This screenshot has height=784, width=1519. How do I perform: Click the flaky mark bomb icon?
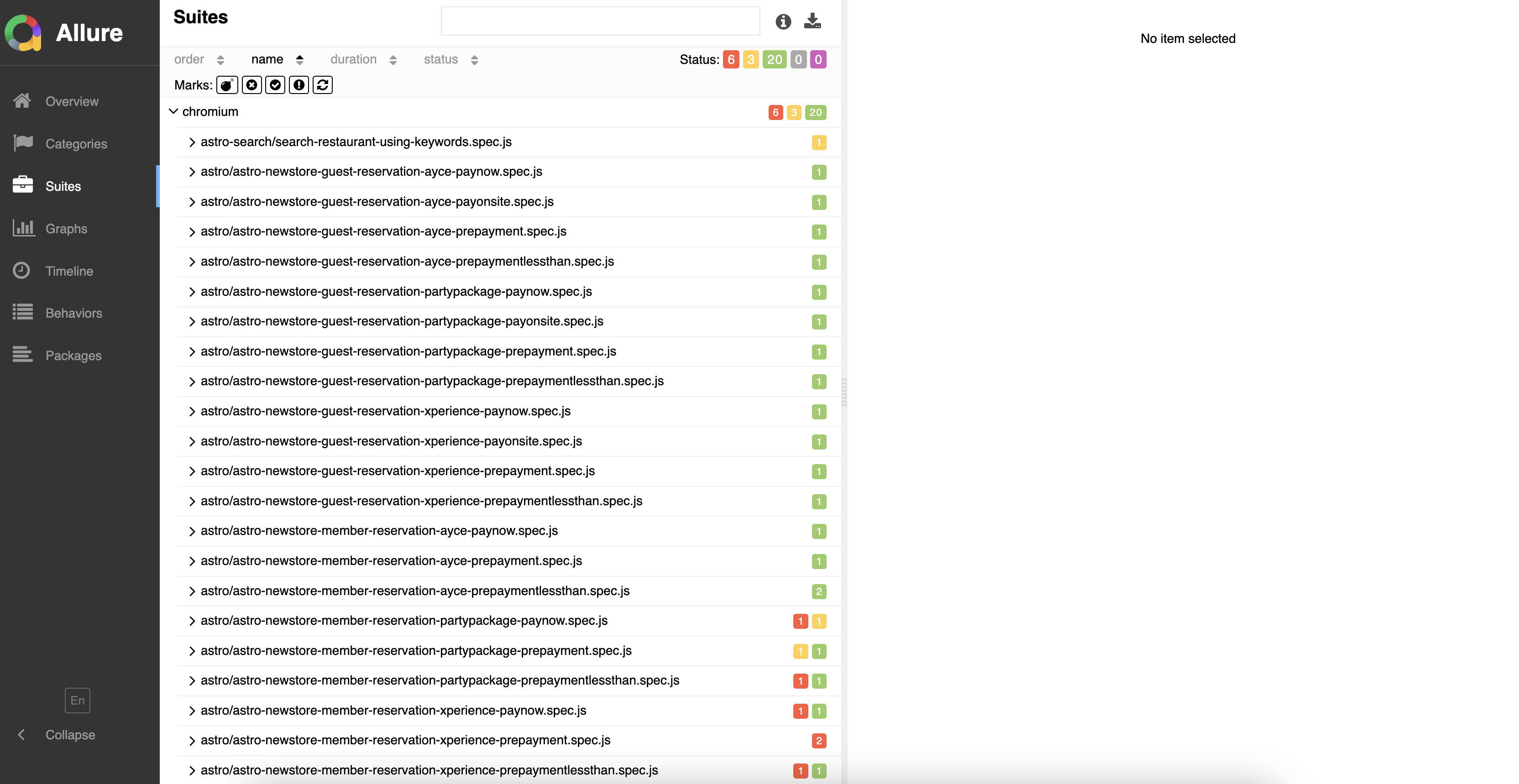tap(227, 85)
